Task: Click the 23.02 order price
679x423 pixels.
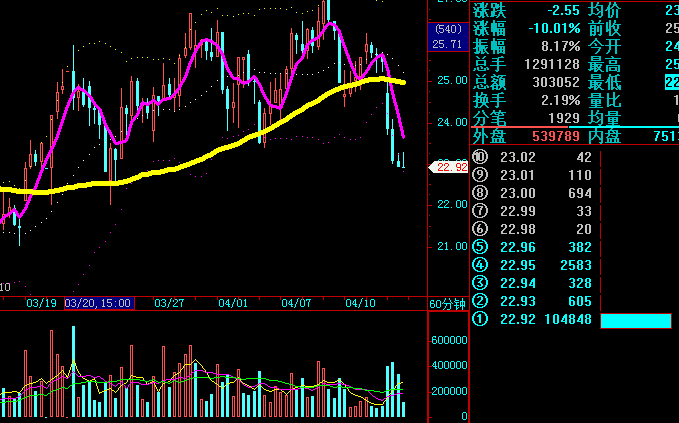Action: tap(518, 157)
